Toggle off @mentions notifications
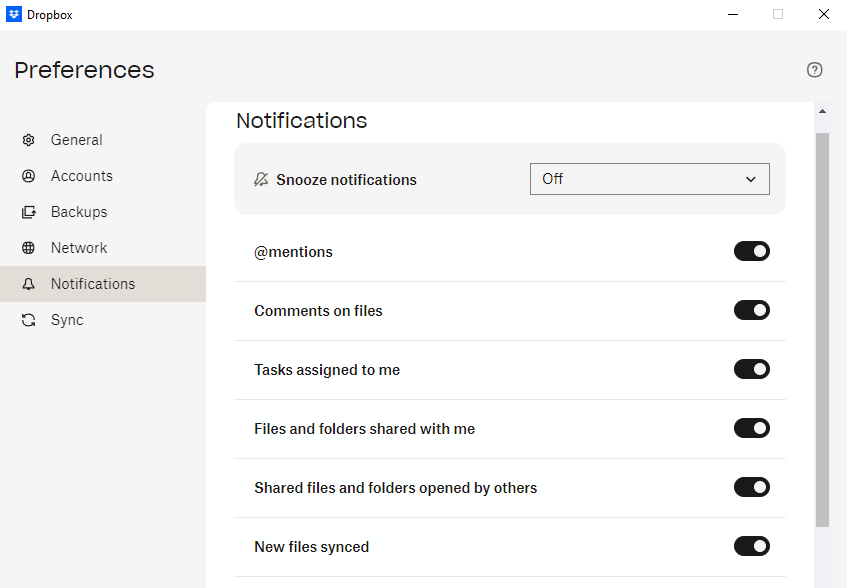The height and width of the screenshot is (588, 847). point(752,251)
